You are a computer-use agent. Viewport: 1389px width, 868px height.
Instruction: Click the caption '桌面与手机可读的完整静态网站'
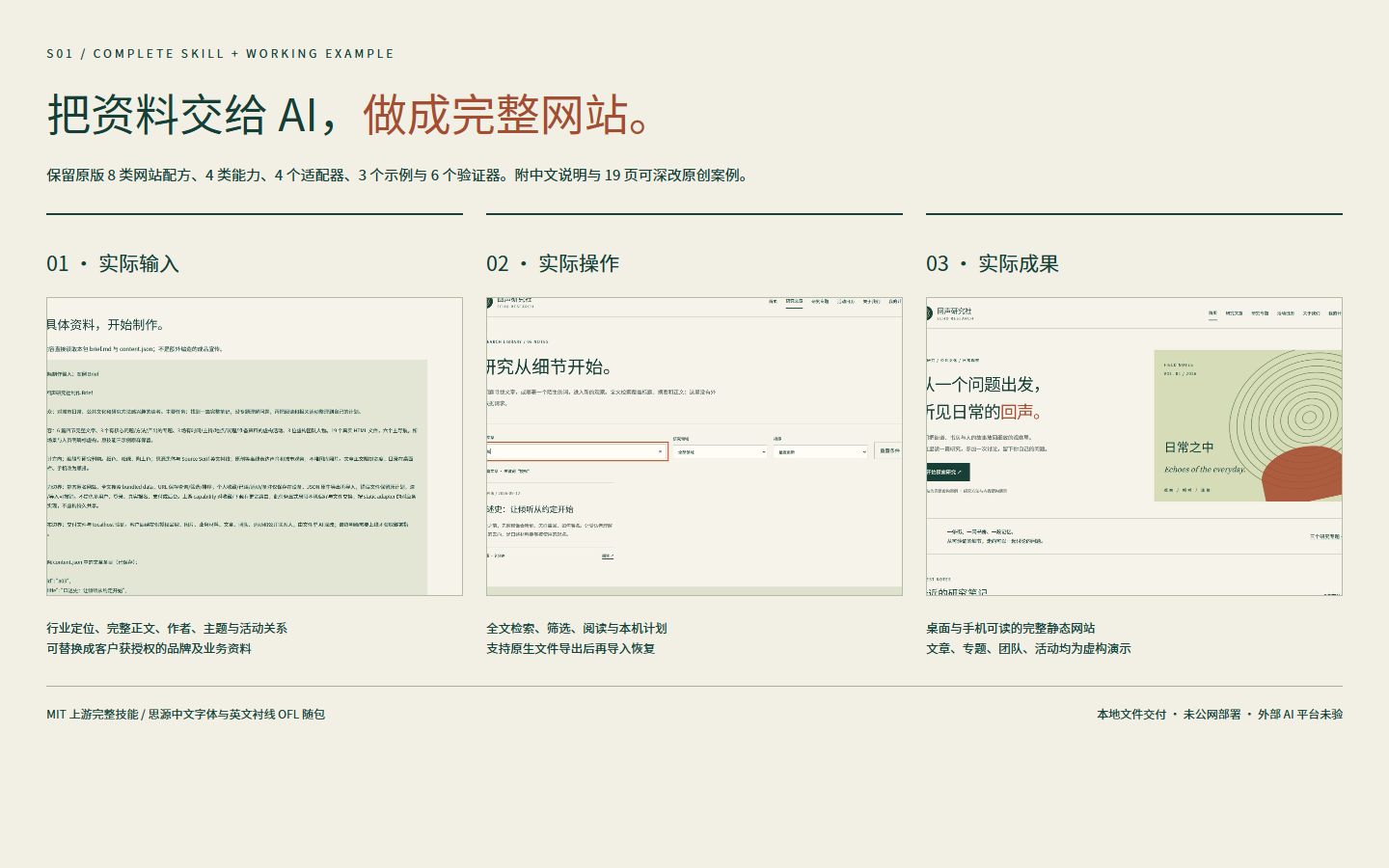(x=1010, y=628)
